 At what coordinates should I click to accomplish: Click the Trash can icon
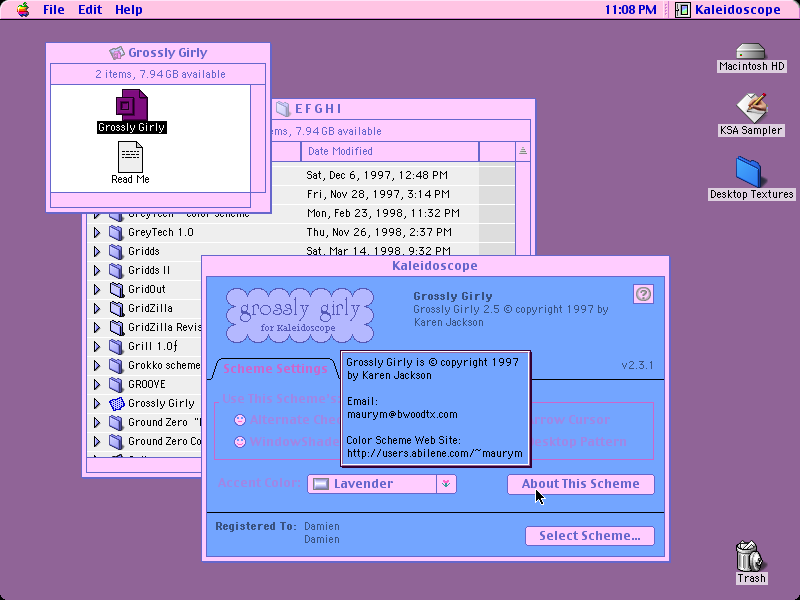coord(750,556)
